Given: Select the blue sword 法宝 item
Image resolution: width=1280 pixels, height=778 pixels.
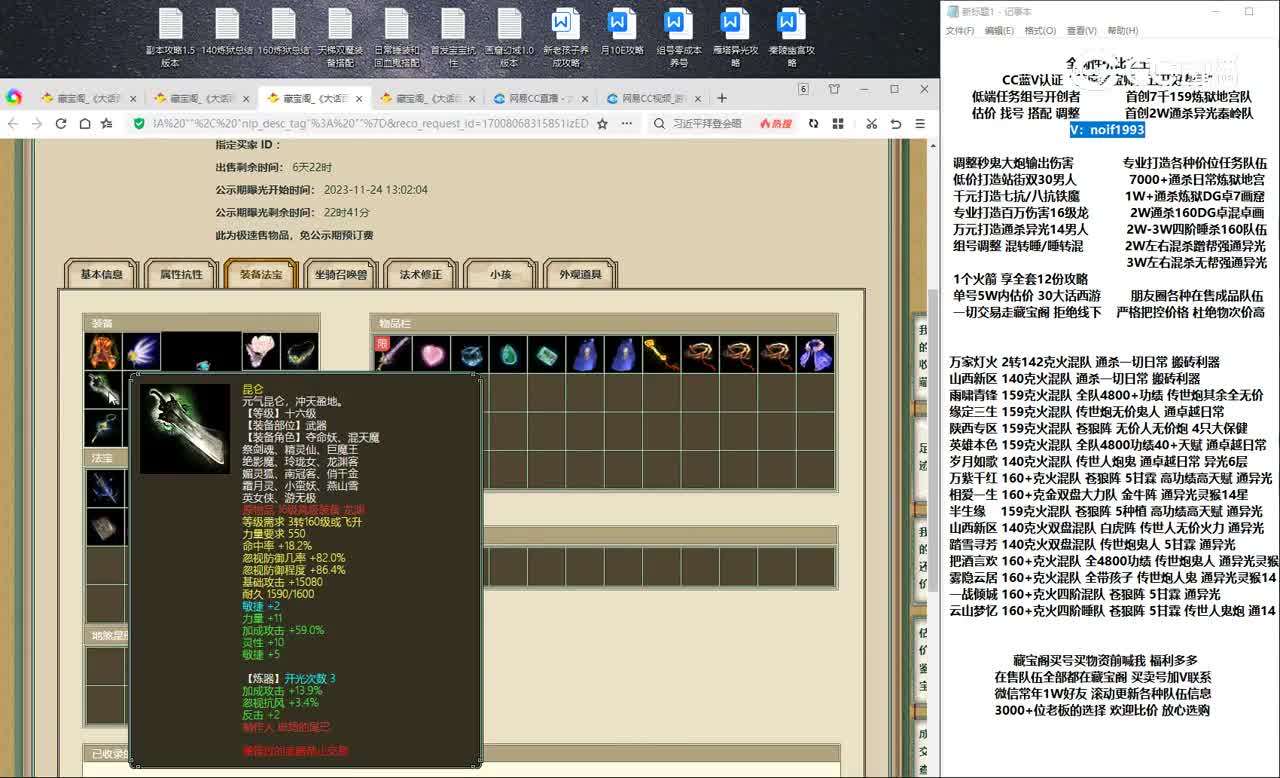Looking at the screenshot, I should 105,488.
